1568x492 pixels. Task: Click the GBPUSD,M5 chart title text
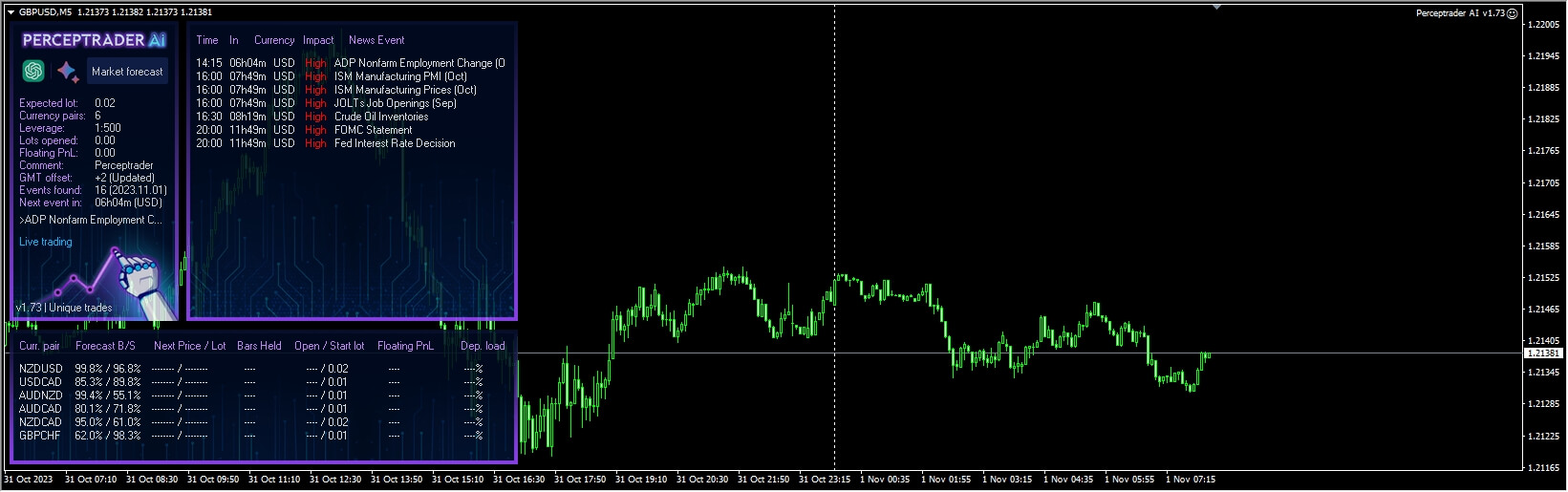point(45,12)
